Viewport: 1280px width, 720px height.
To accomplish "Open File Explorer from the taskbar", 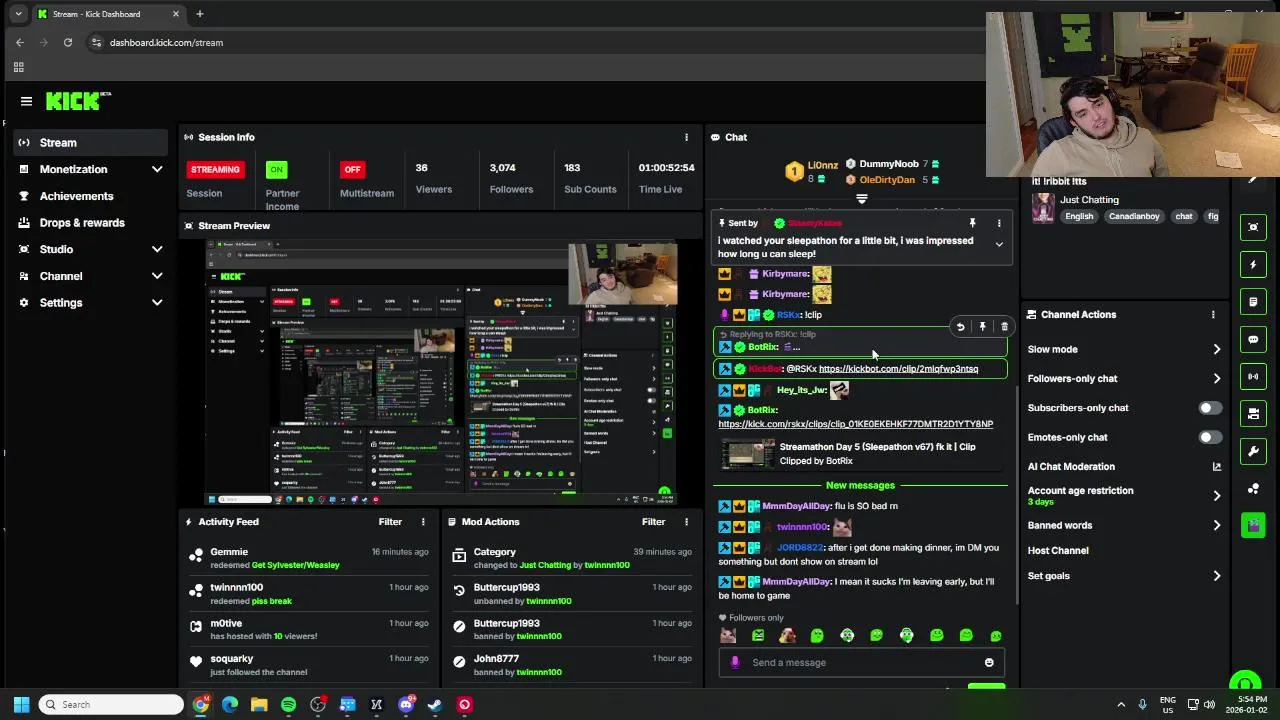I will pyautogui.click(x=259, y=705).
